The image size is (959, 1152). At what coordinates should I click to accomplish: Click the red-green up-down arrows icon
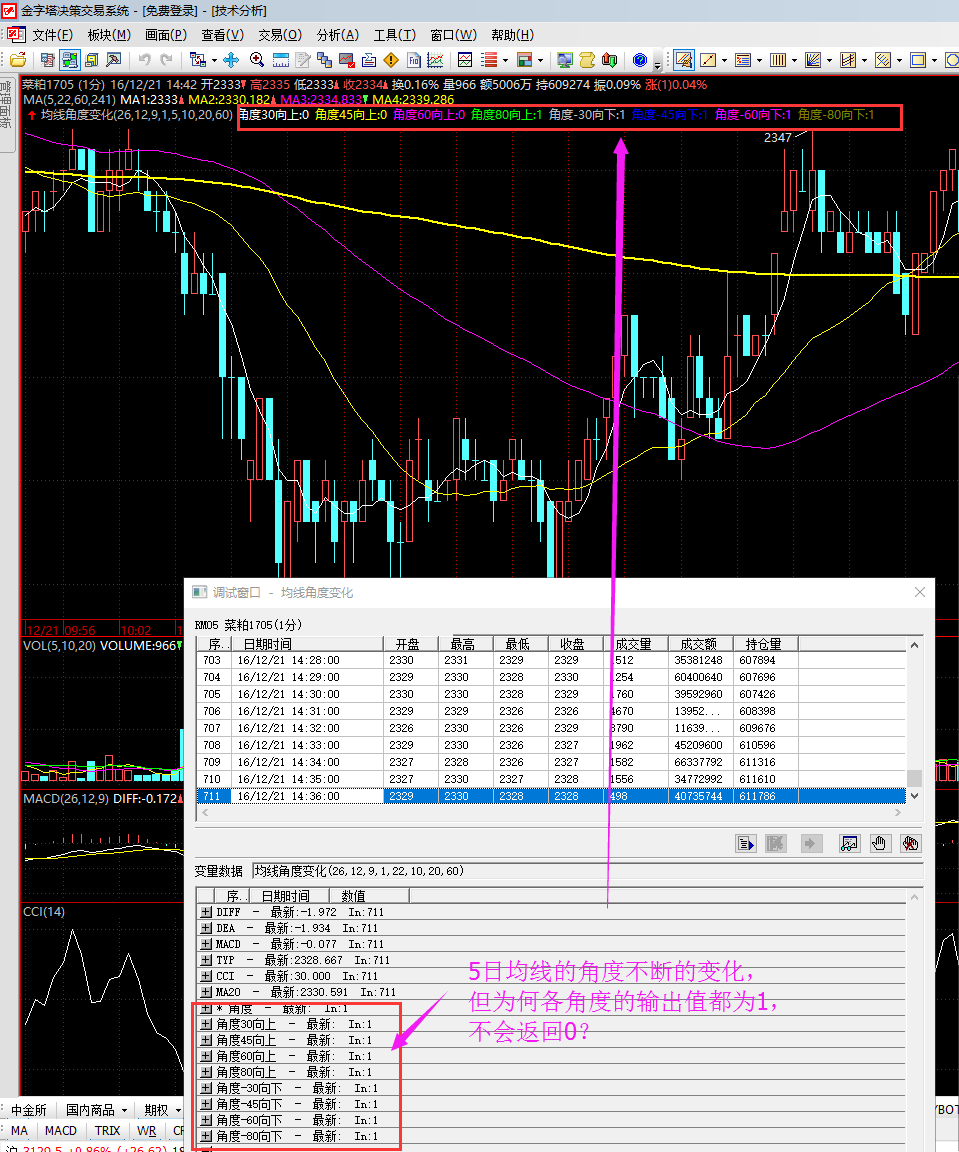tap(609, 60)
